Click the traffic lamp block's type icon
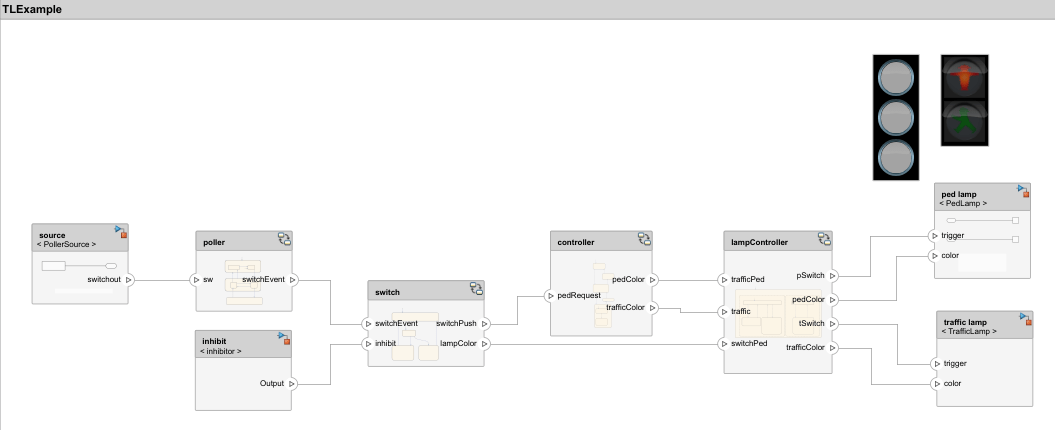The width and height of the screenshot is (1055, 430). point(1025,319)
